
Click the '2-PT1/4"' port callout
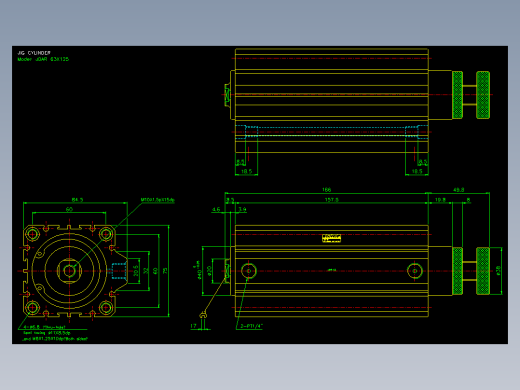point(252,326)
